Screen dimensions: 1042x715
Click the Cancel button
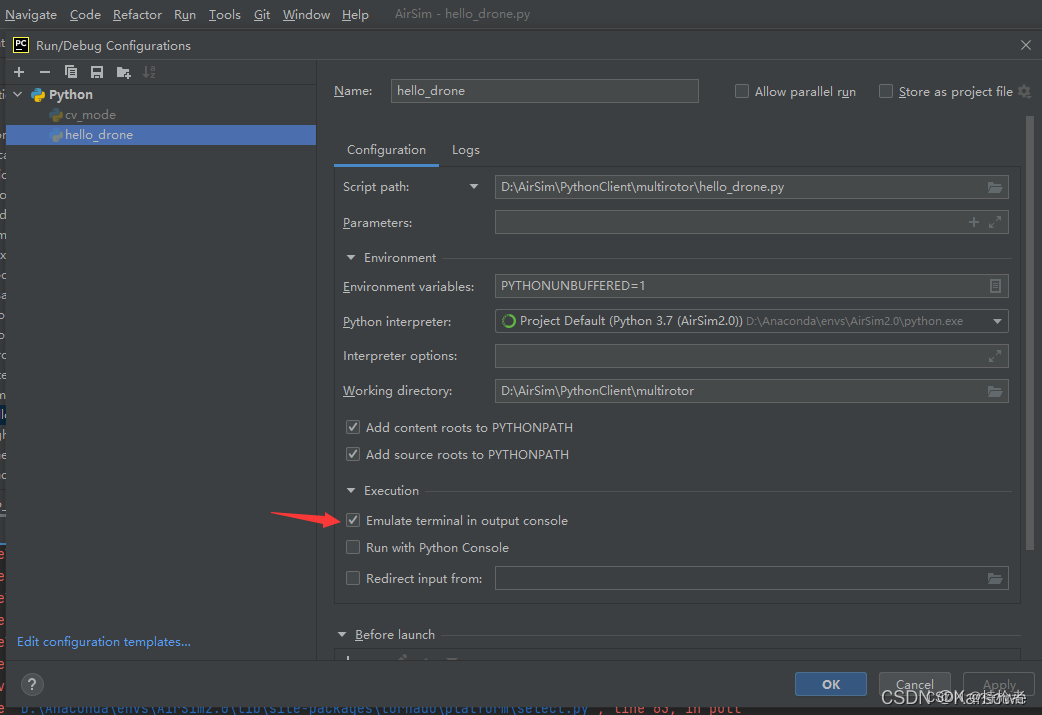(914, 684)
